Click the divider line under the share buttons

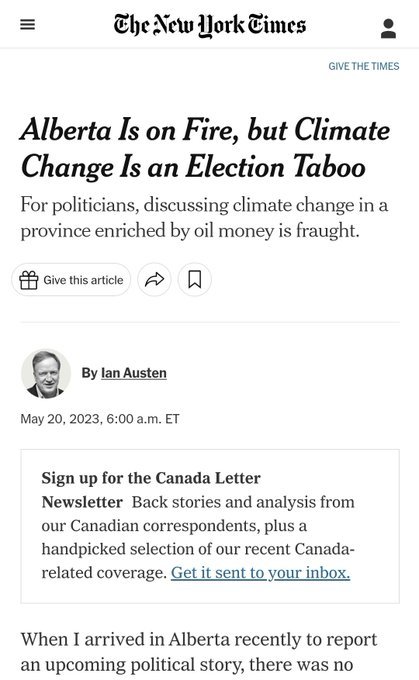click(x=210, y=322)
